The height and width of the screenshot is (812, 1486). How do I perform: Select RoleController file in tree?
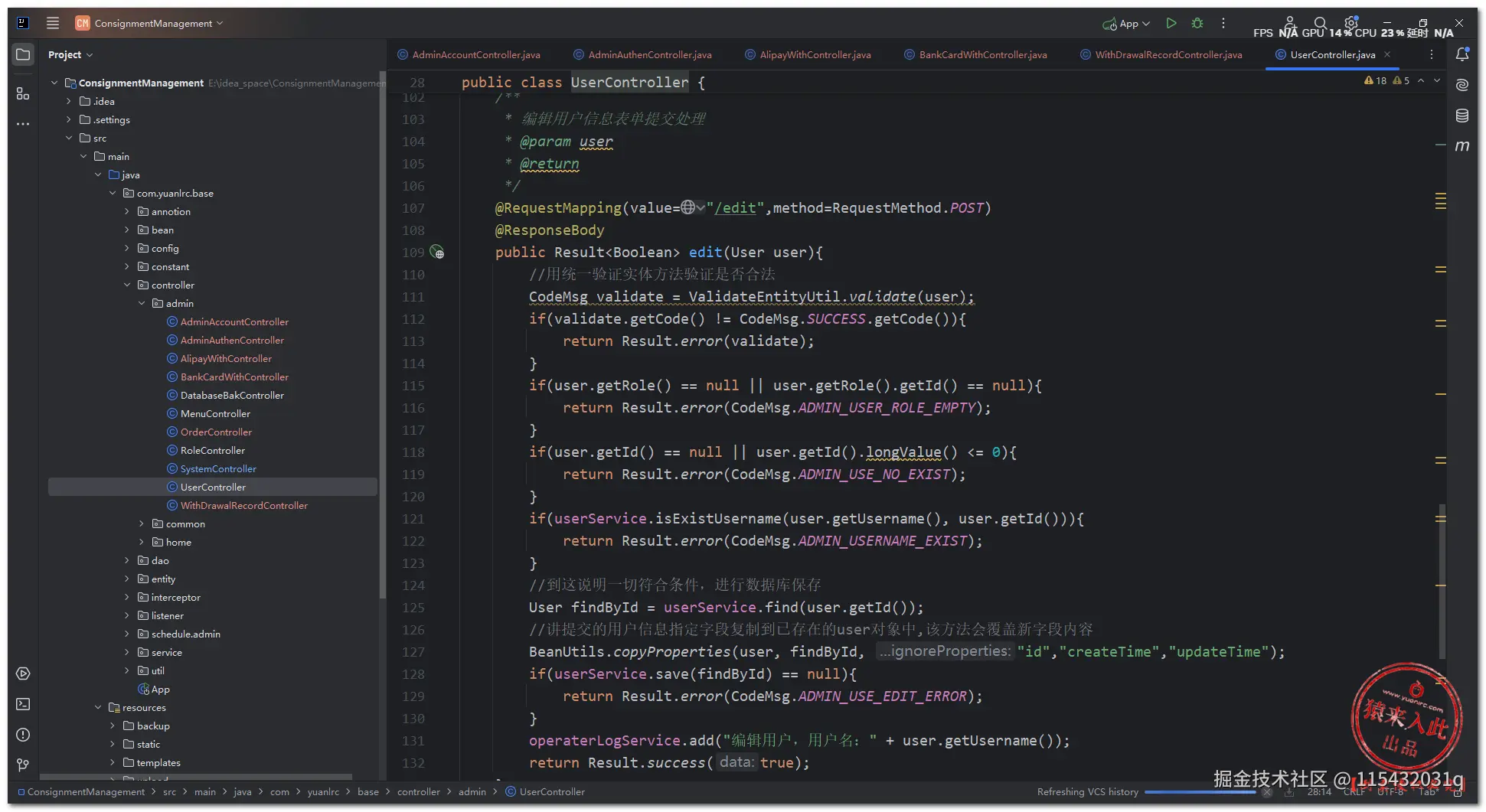click(x=213, y=450)
